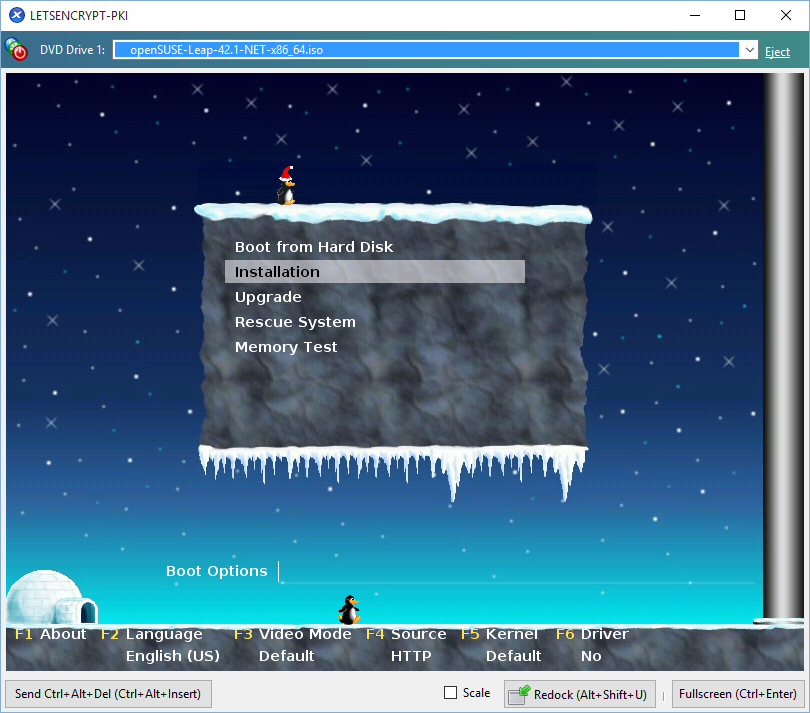The width and height of the screenshot is (810, 713).
Task: Click the igloo in the bottom-left corner
Action: coord(52,600)
